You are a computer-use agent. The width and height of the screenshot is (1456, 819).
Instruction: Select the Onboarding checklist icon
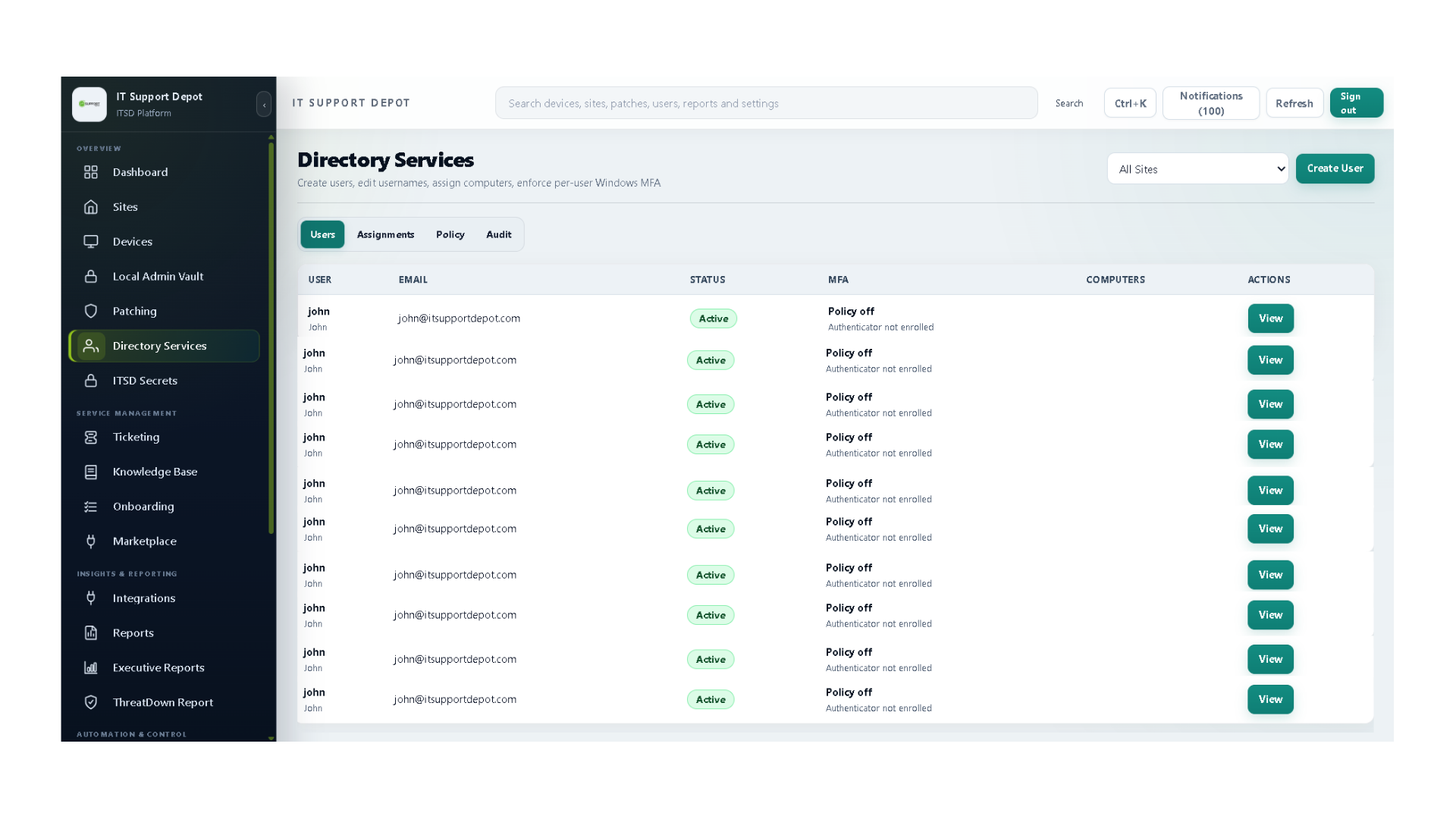pyautogui.click(x=91, y=507)
